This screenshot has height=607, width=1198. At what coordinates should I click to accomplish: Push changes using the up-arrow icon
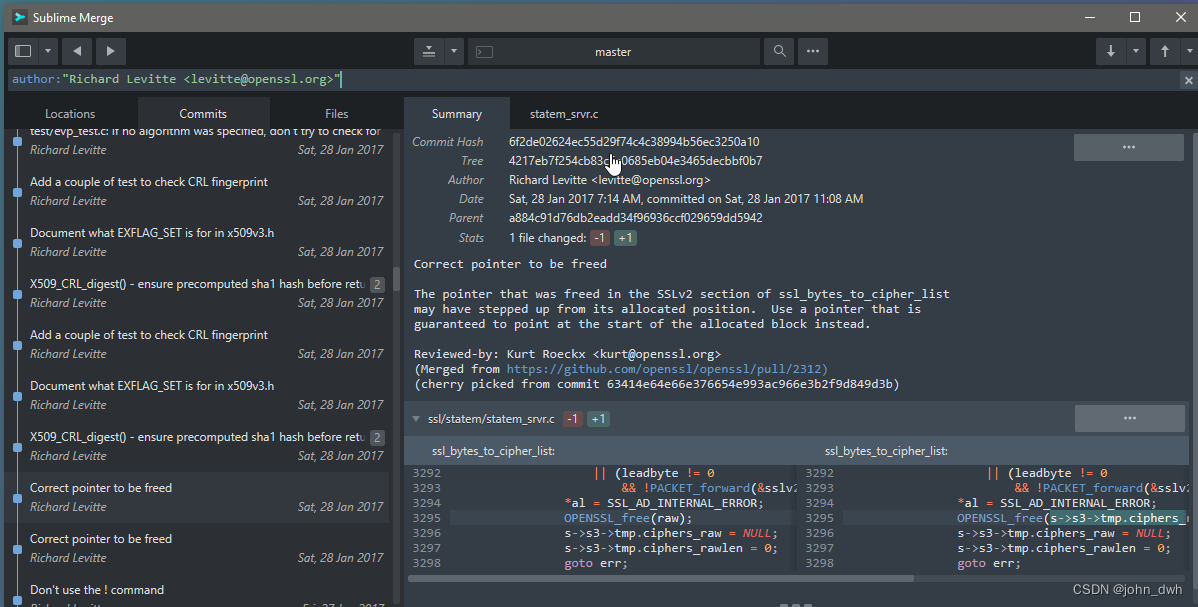tap(1165, 51)
